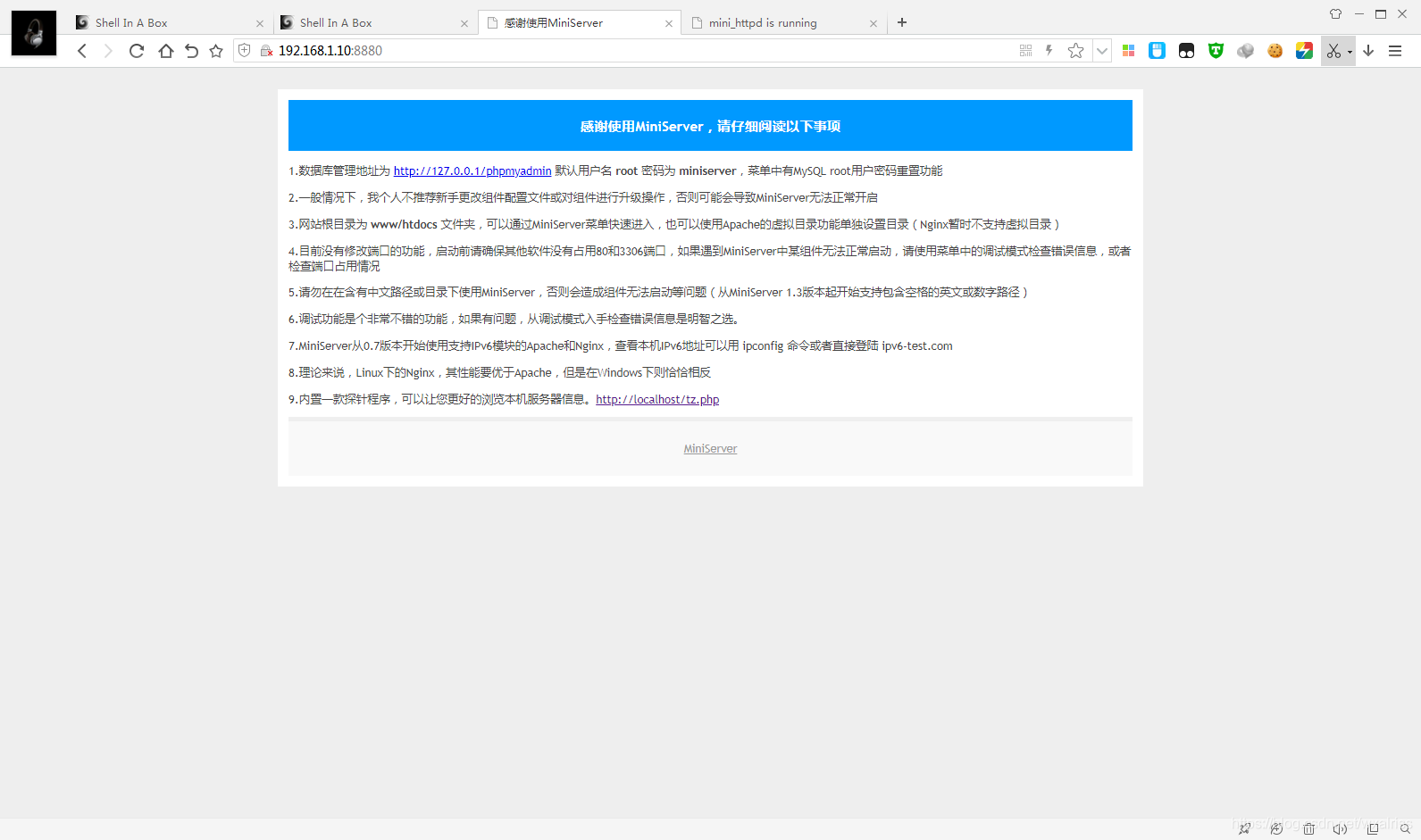This screenshot has width=1421, height=840.
Task: Expand the address bar dropdown arrow
Action: (x=1102, y=51)
